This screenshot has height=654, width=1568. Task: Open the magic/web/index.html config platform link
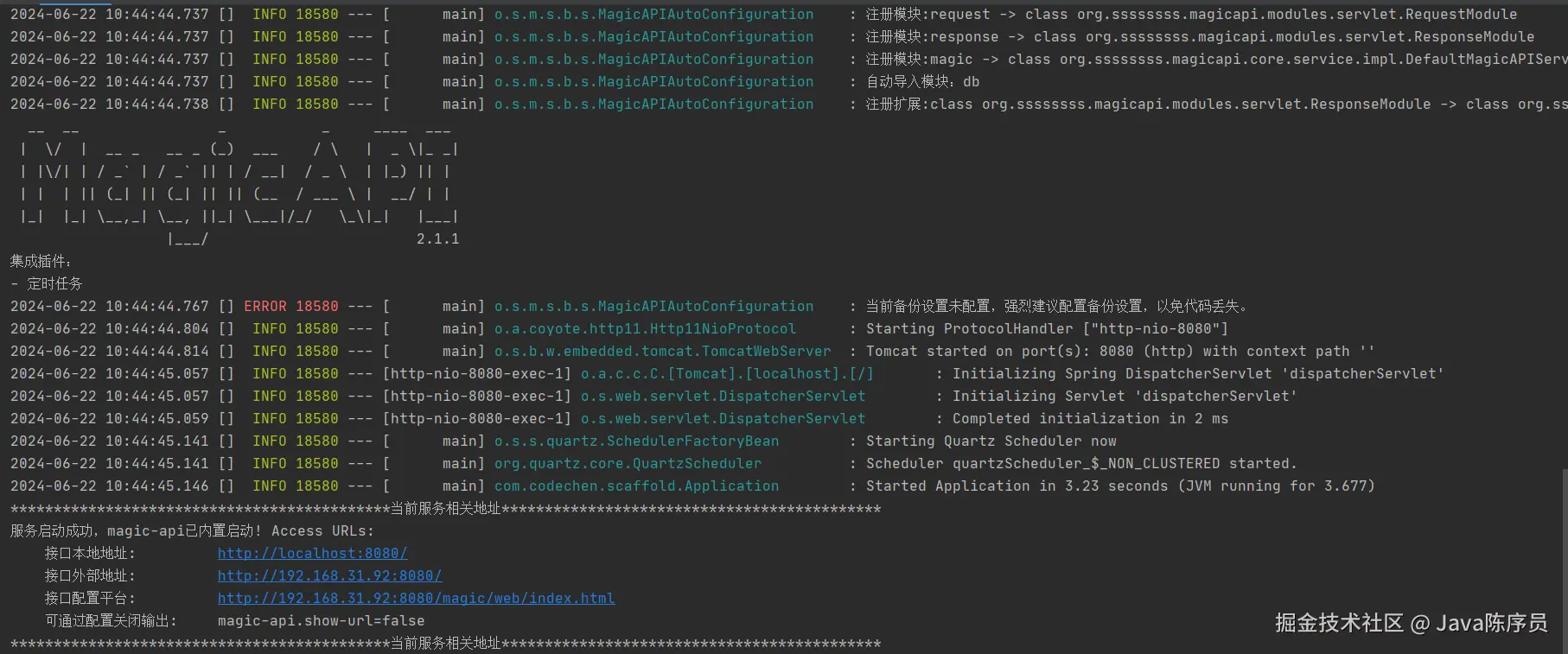tap(416, 598)
